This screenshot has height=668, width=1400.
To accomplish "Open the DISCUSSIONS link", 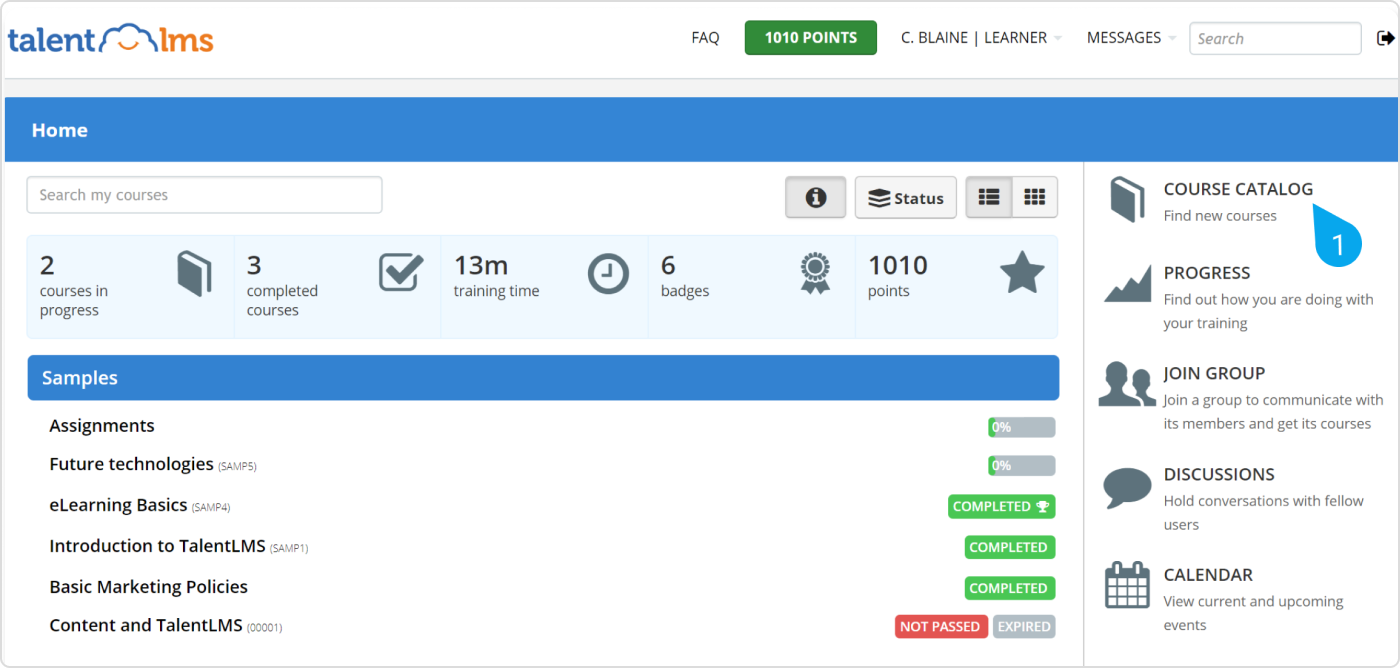I will pyautogui.click(x=1219, y=474).
